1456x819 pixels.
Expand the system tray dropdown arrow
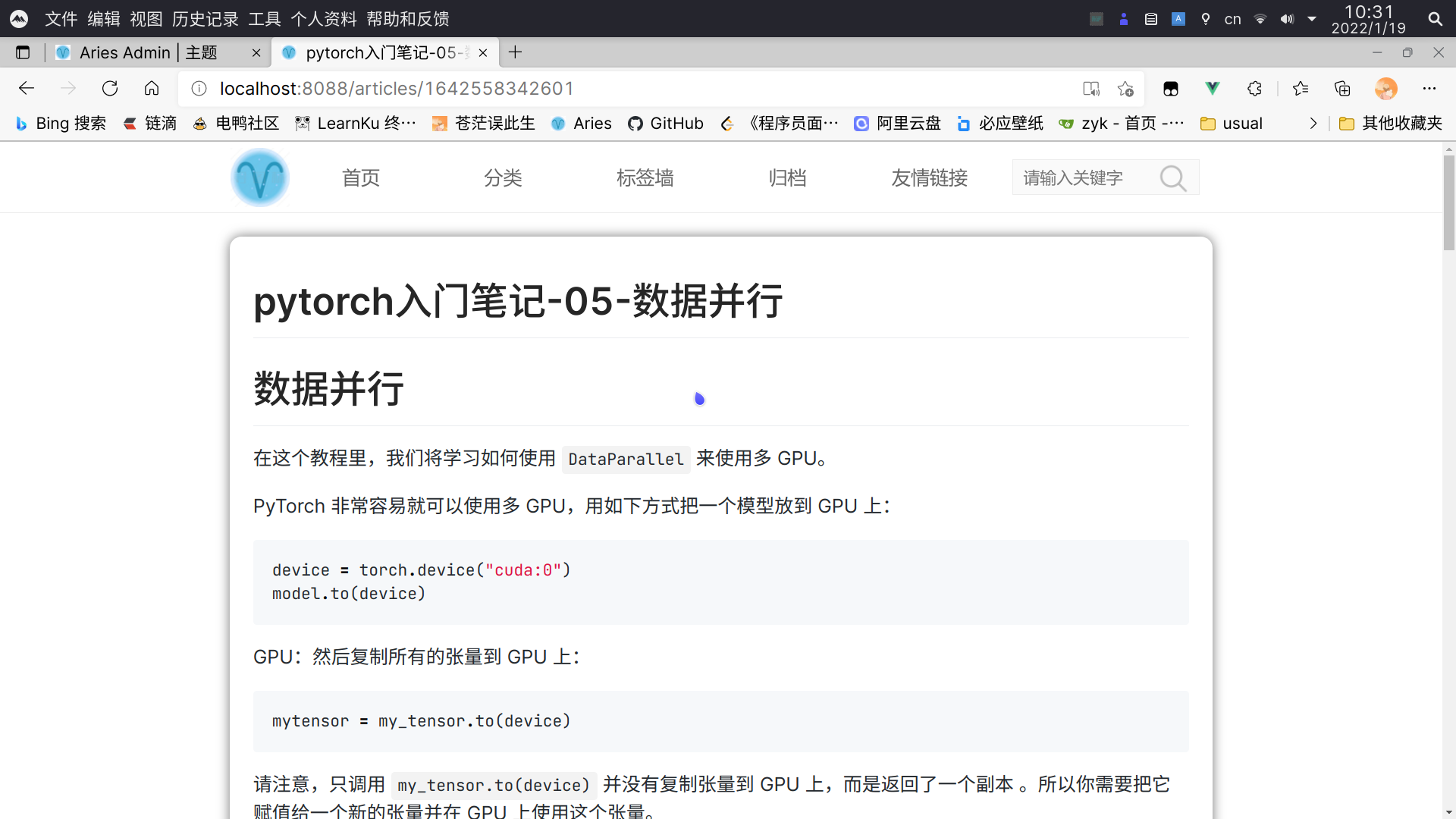(1312, 19)
